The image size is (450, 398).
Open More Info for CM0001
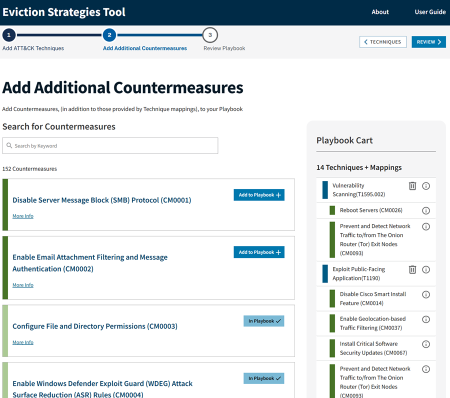[x=23, y=216]
